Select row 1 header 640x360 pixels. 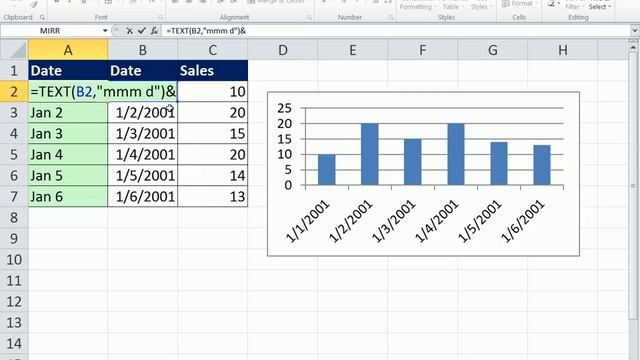pyautogui.click(x=14, y=71)
